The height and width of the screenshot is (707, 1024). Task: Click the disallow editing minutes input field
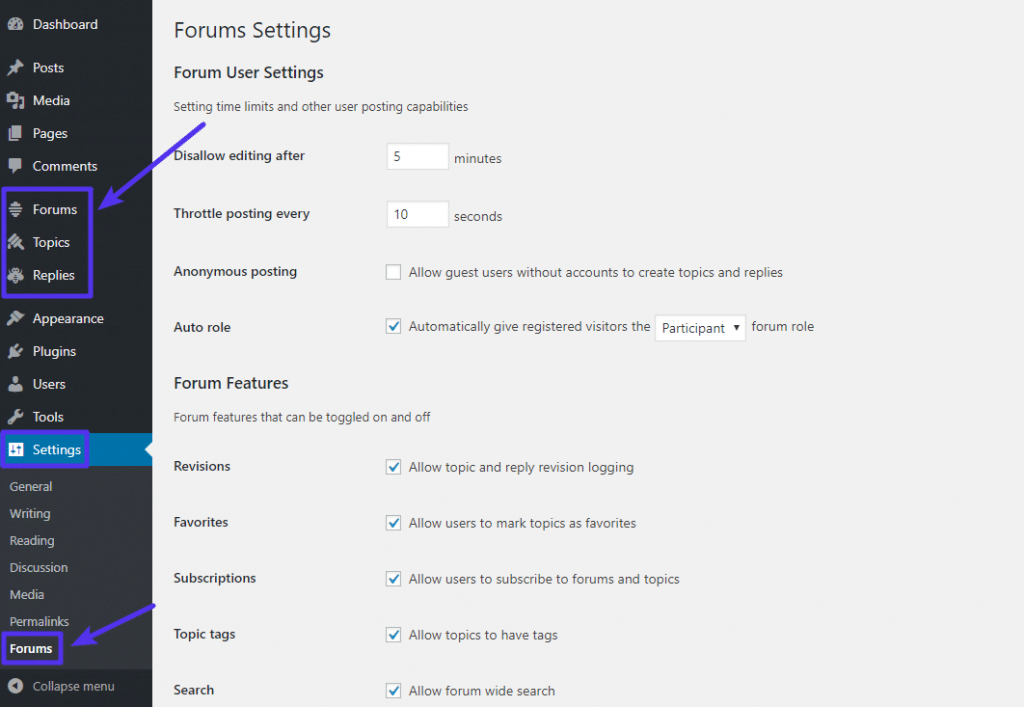[x=417, y=156]
